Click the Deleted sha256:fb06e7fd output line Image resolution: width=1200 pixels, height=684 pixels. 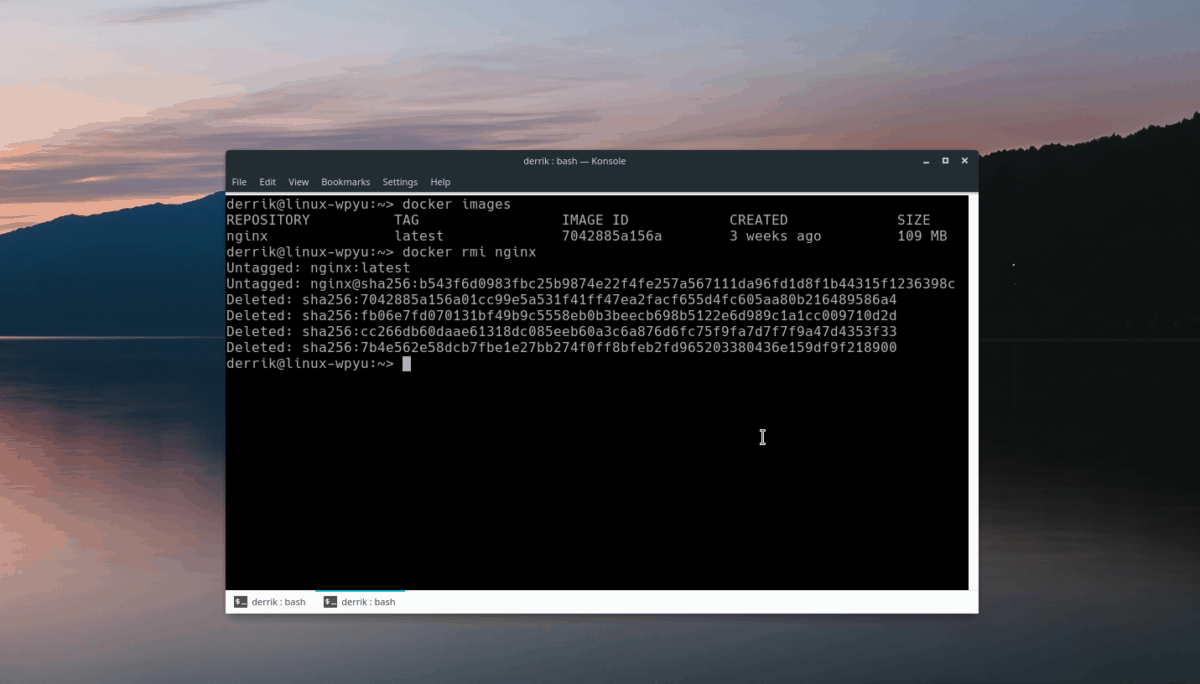pyautogui.click(x=562, y=316)
